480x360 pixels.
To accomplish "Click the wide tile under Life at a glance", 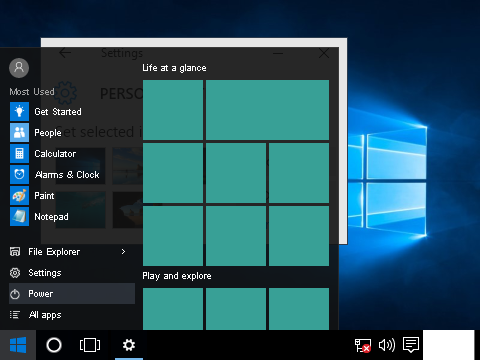I will [267, 110].
